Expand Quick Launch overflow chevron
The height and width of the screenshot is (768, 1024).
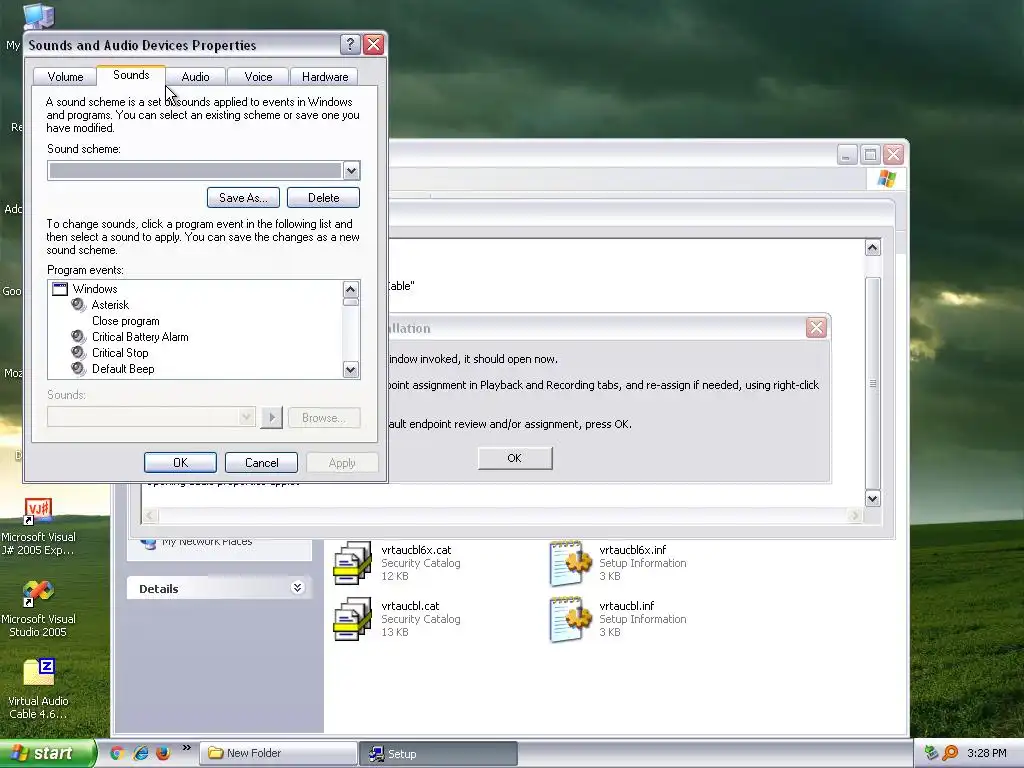187,748
